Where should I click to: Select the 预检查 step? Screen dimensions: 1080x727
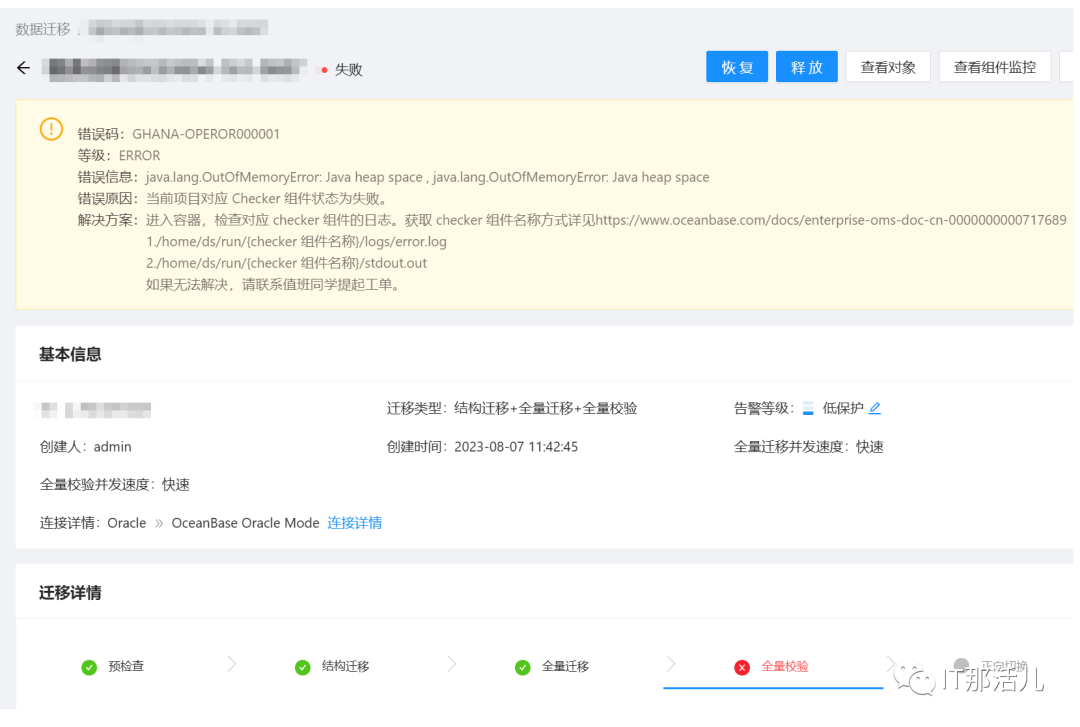click(x=126, y=666)
